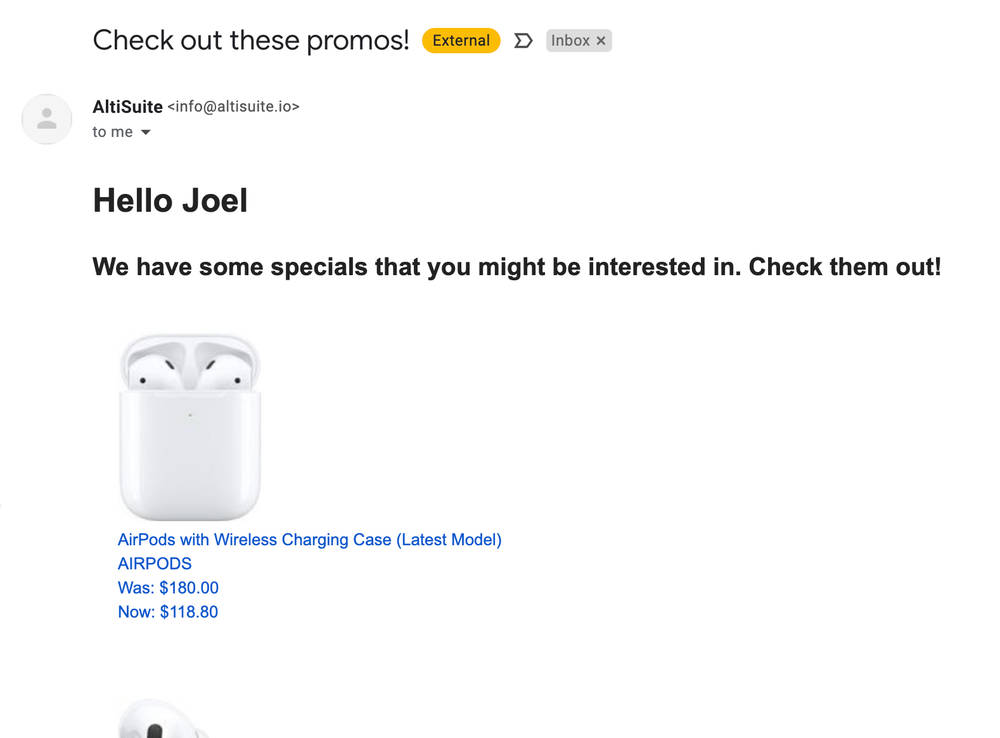Click the specials 'Check them out!' heading
Viewport: 1000px width, 738px height.
(x=516, y=267)
